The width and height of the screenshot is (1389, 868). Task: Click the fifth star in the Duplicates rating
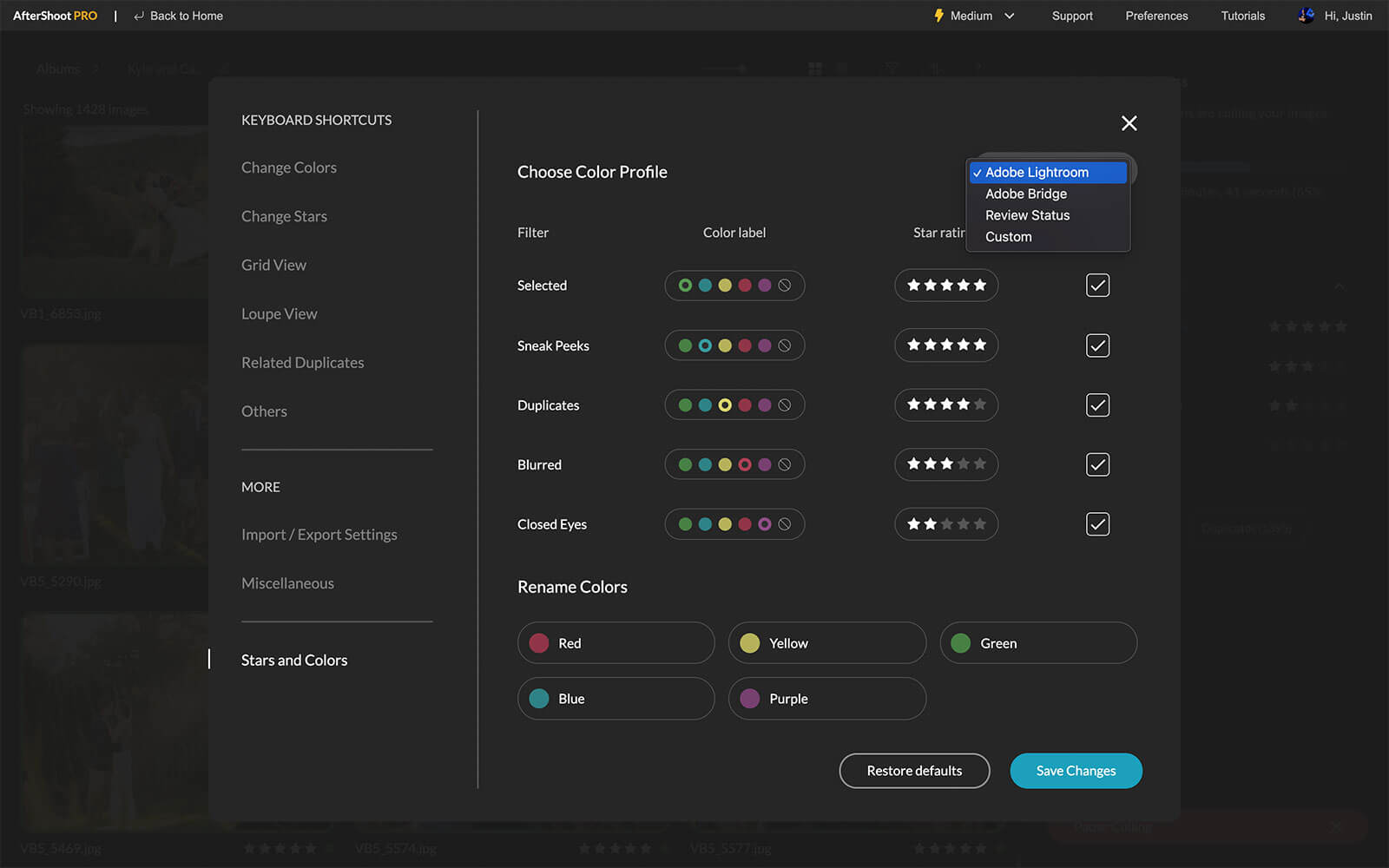[980, 404]
